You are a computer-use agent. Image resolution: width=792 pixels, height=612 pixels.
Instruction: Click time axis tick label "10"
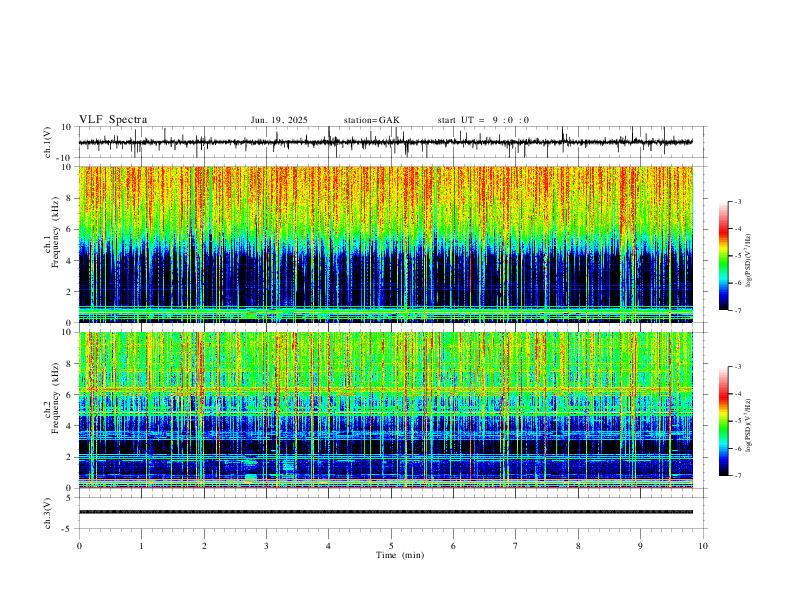703,546
